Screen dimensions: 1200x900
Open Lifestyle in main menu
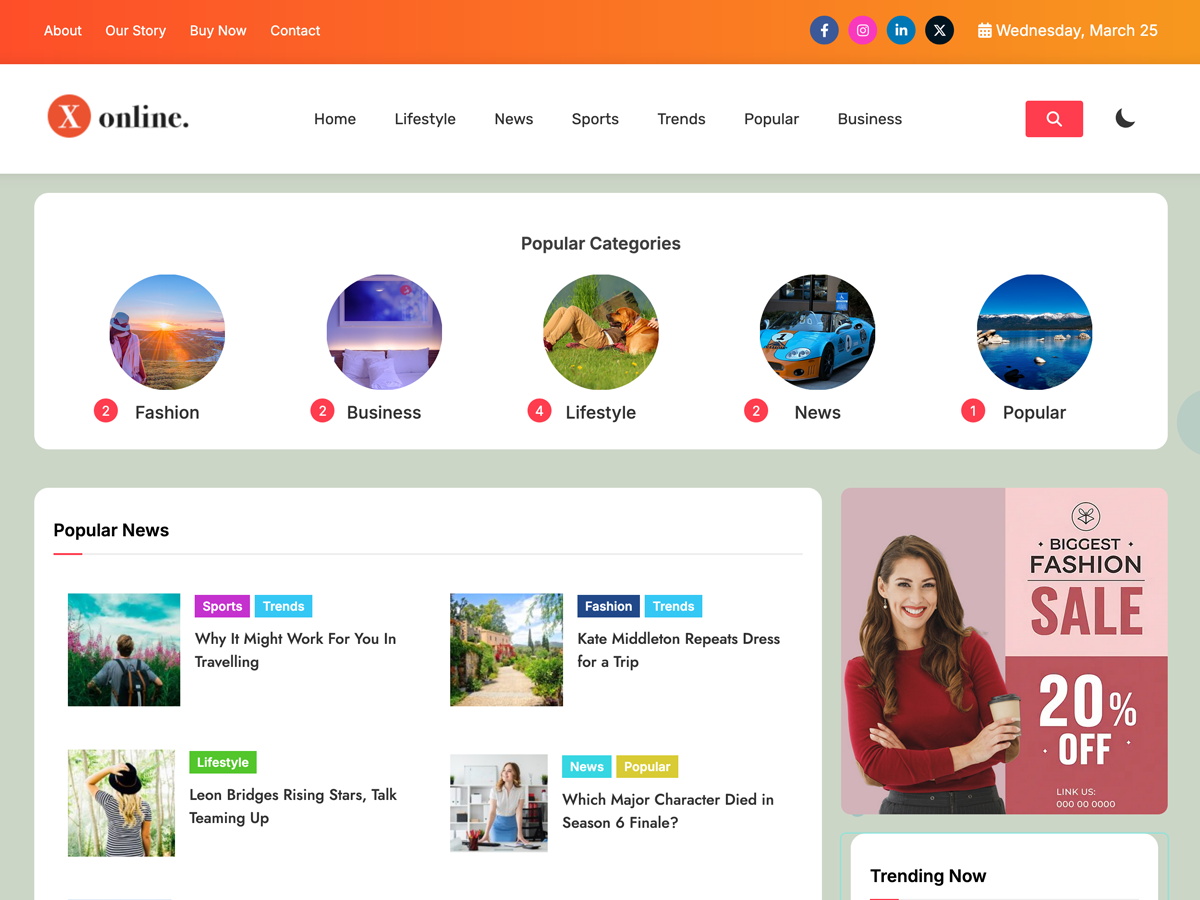pyautogui.click(x=425, y=119)
